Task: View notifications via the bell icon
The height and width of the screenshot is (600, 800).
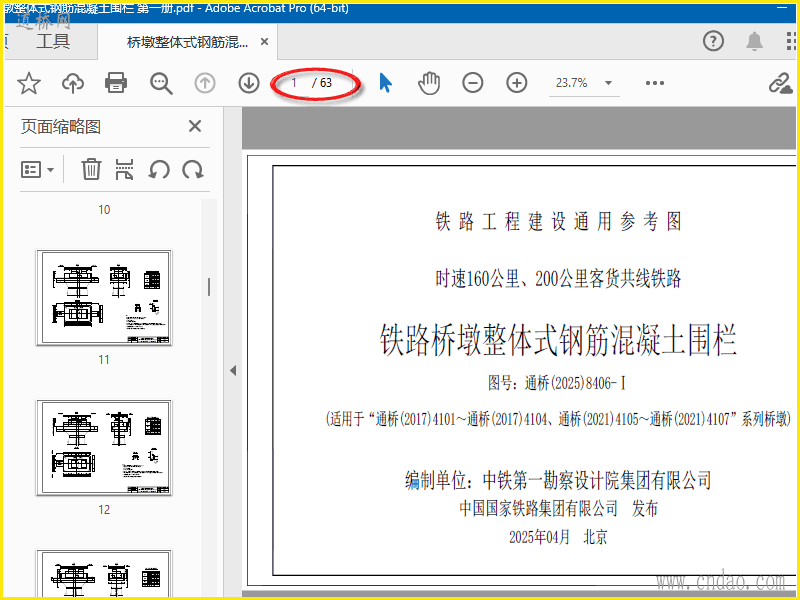Action: coord(755,41)
